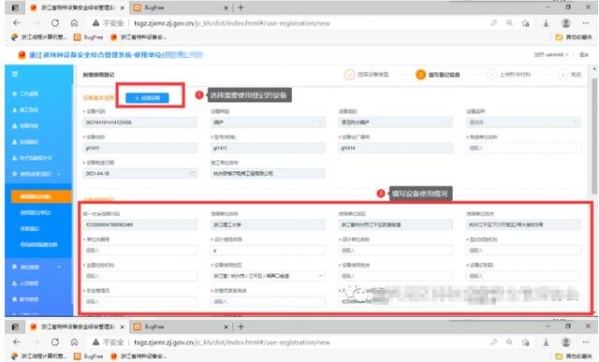Click the home icon in upper browser window

(74, 23)
